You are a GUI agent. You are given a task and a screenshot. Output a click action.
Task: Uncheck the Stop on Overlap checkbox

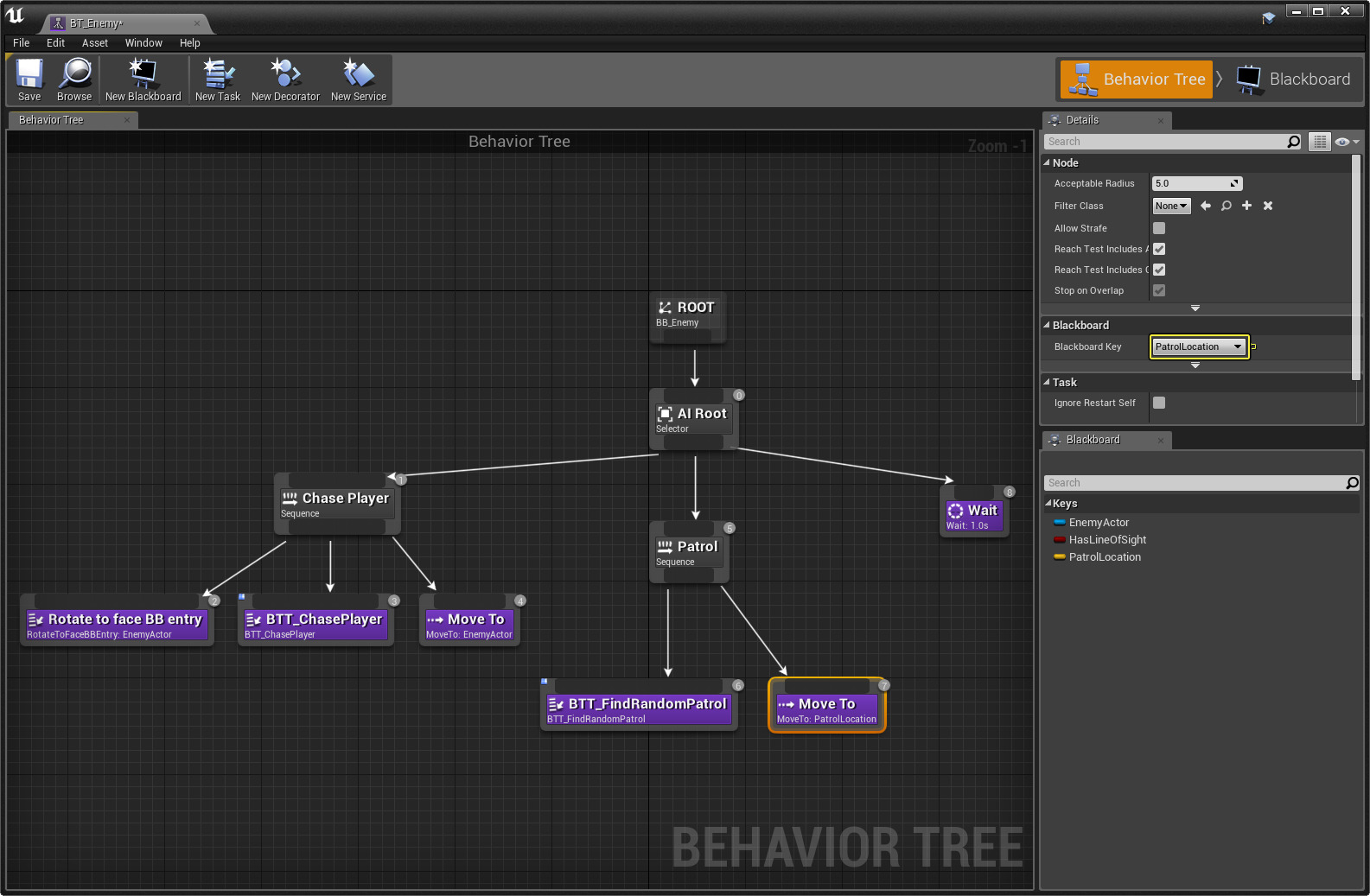[x=1159, y=290]
